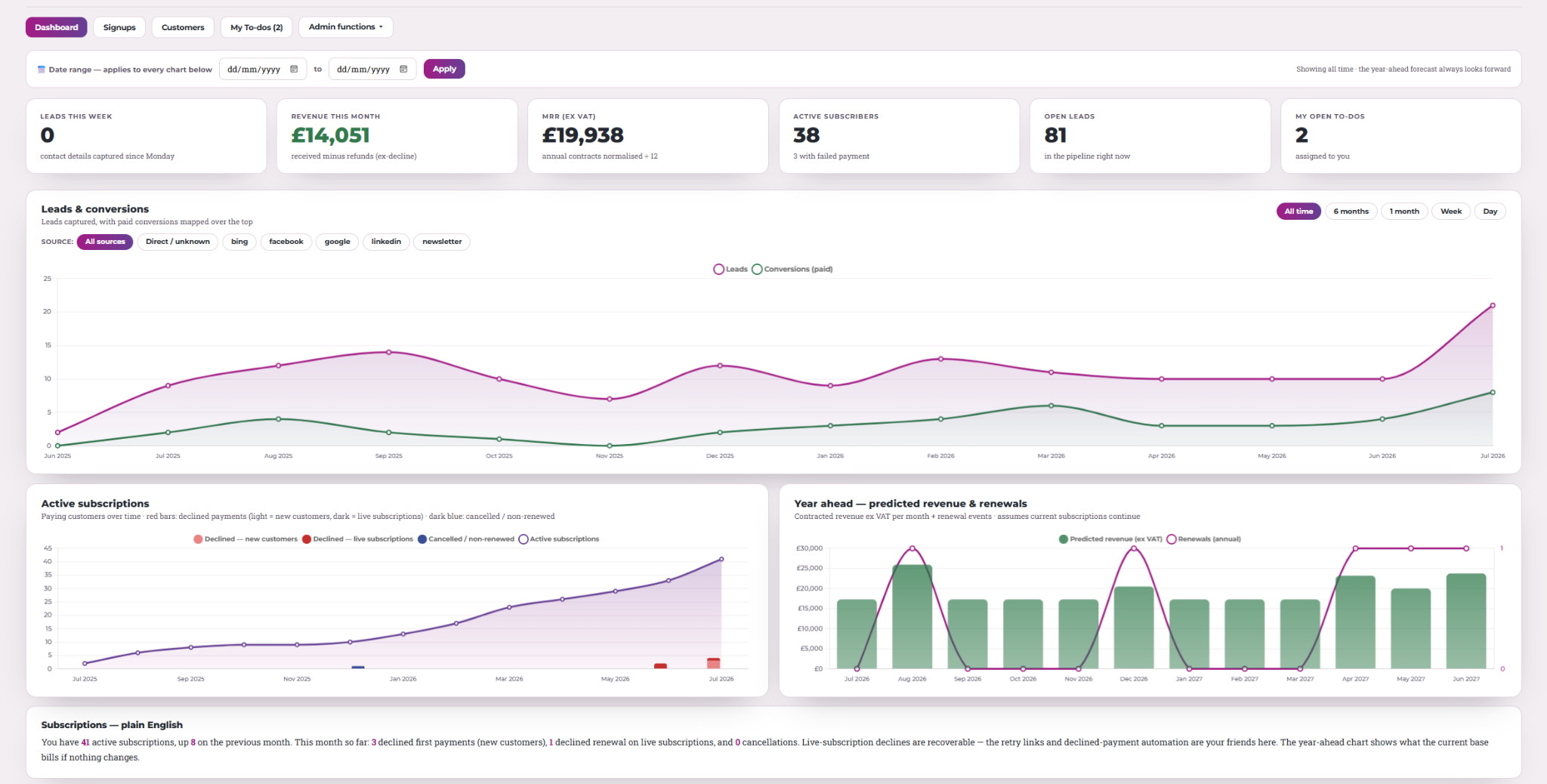Select the All time range

click(1298, 211)
